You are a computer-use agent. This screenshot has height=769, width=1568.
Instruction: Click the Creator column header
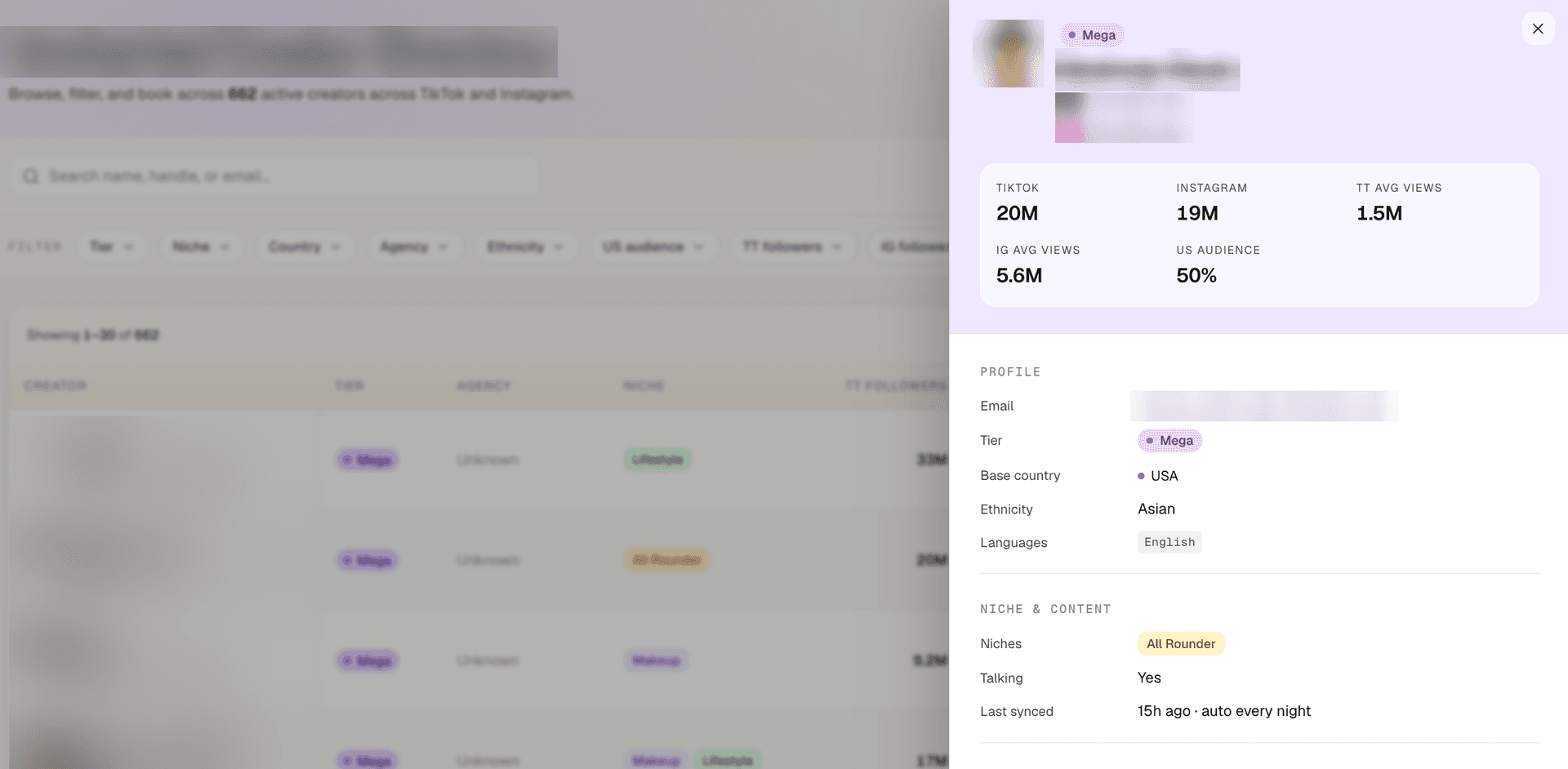tap(56, 385)
